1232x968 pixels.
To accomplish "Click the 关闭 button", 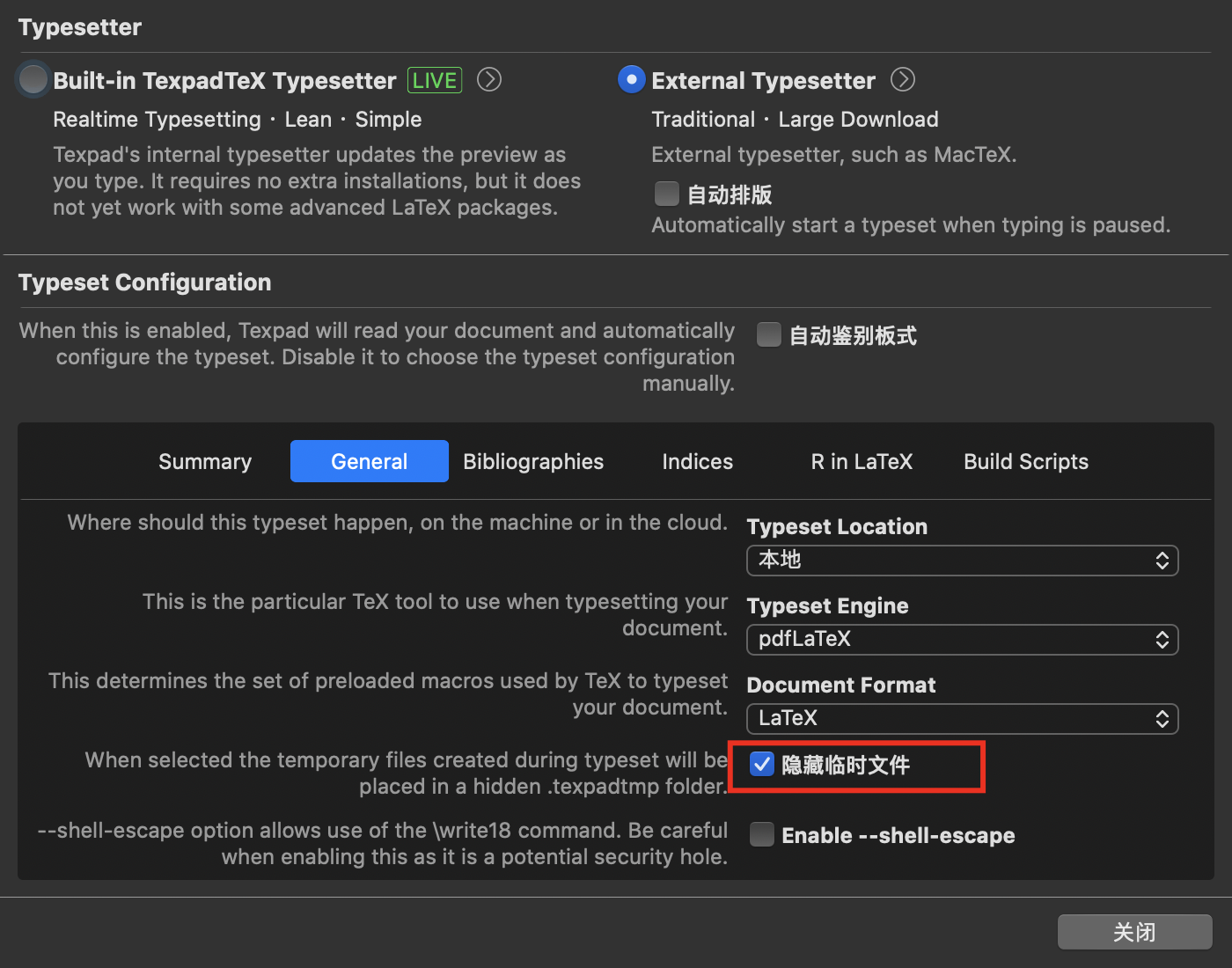I will pyautogui.click(x=1134, y=932).
